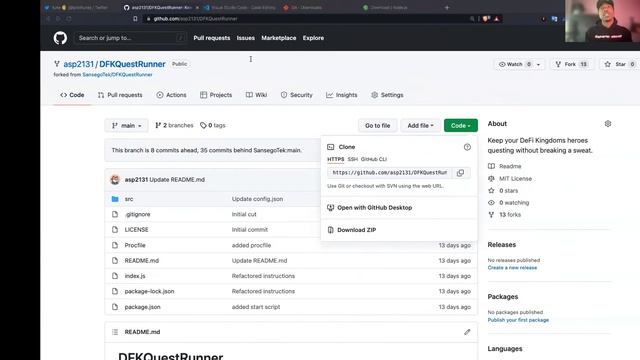Open Explore in top navigation
The image size is (640, 360).
[313, 38]
